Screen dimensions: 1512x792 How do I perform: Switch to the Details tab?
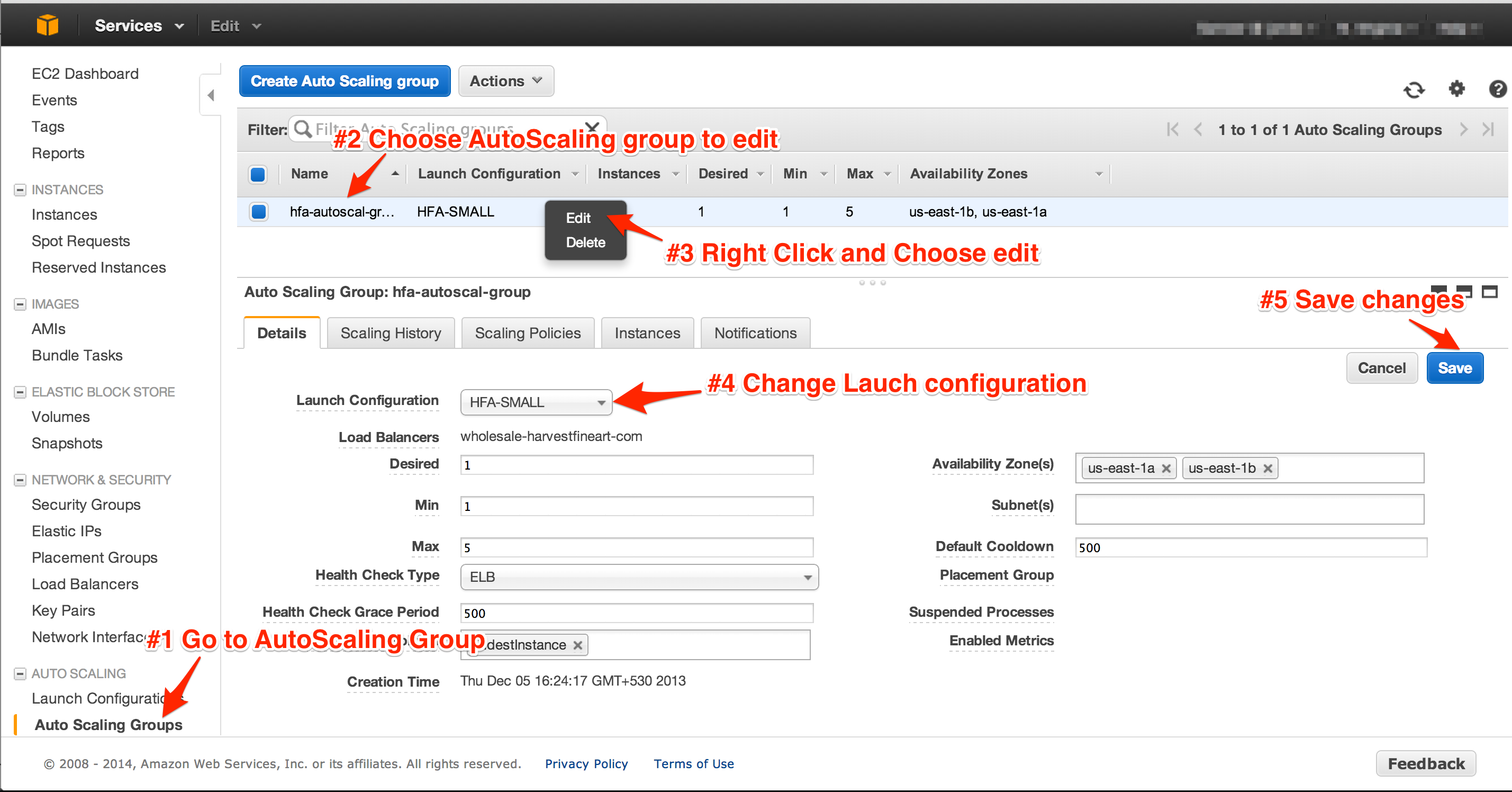click(x=282, y=333)
